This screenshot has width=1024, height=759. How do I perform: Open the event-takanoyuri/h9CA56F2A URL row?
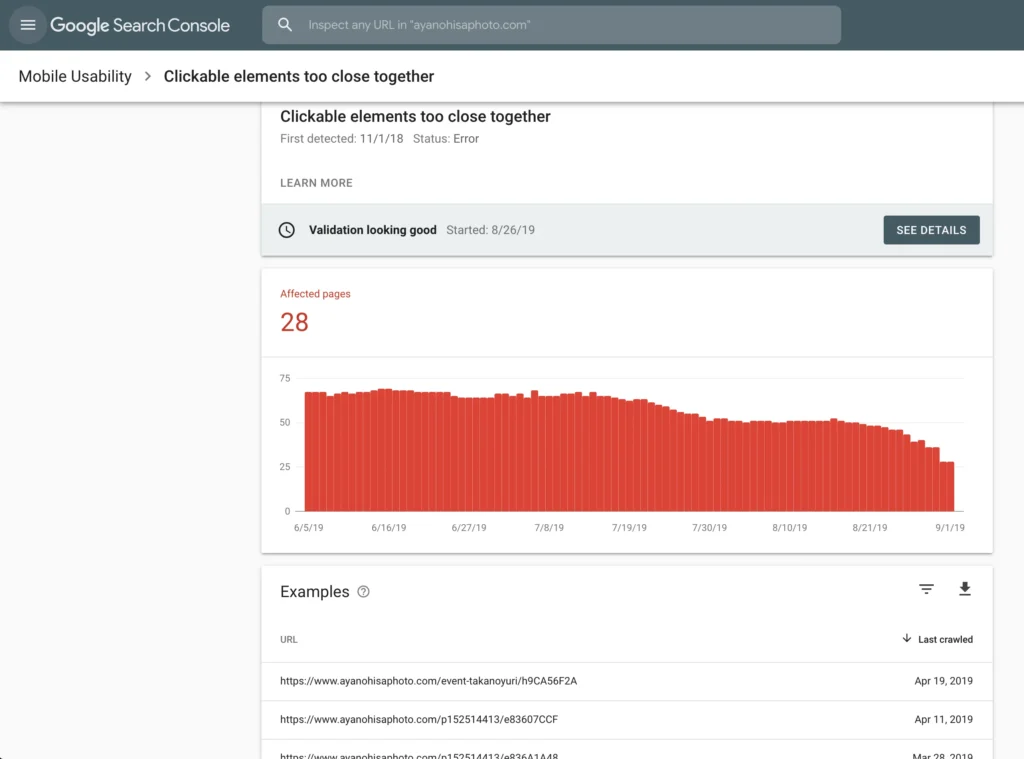click(627, 681)
